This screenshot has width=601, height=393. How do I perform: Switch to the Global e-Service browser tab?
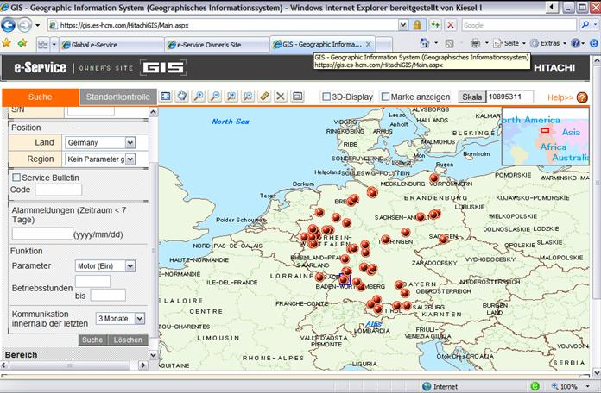[112, 44]
